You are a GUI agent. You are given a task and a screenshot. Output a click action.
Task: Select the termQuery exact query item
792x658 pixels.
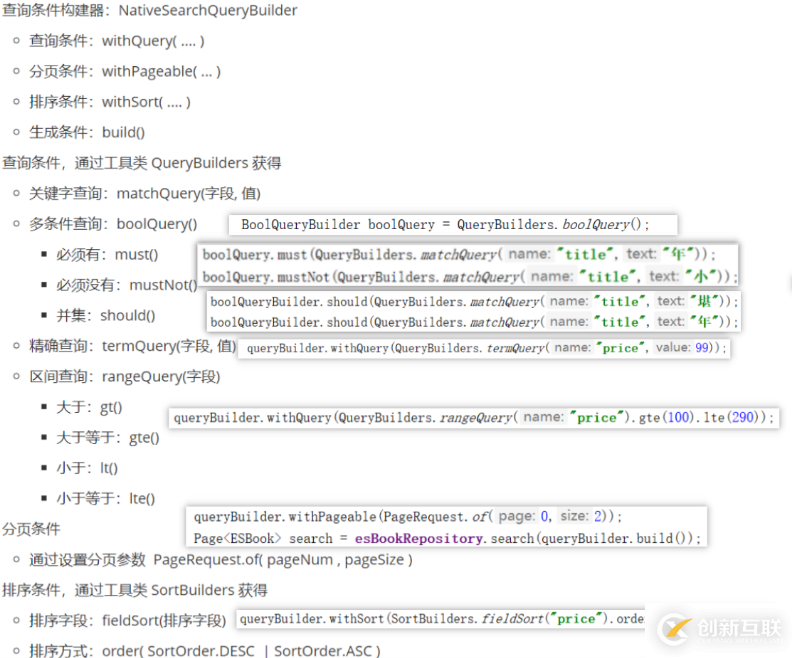point(133,346)
